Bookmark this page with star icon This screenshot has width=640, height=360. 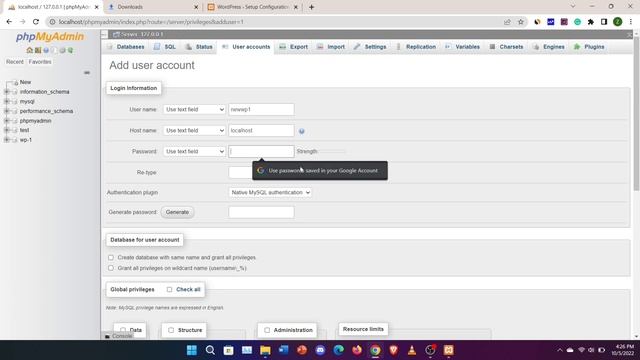click(521, 22)
